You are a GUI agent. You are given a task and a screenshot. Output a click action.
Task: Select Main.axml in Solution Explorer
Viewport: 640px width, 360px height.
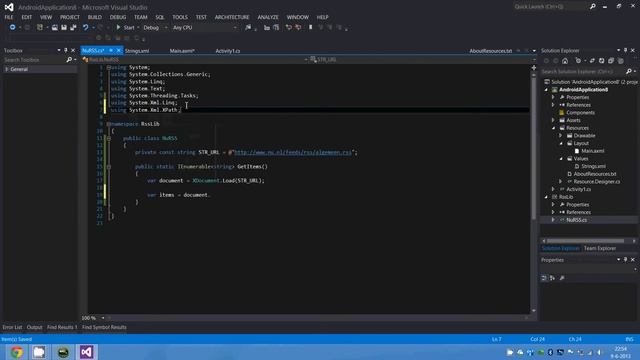[x=593, y=151]
